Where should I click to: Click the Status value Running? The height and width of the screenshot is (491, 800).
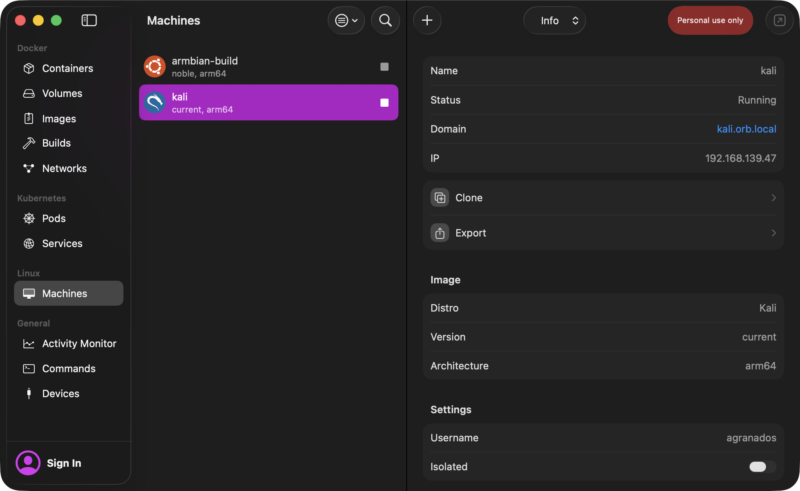tap(757, 100)
